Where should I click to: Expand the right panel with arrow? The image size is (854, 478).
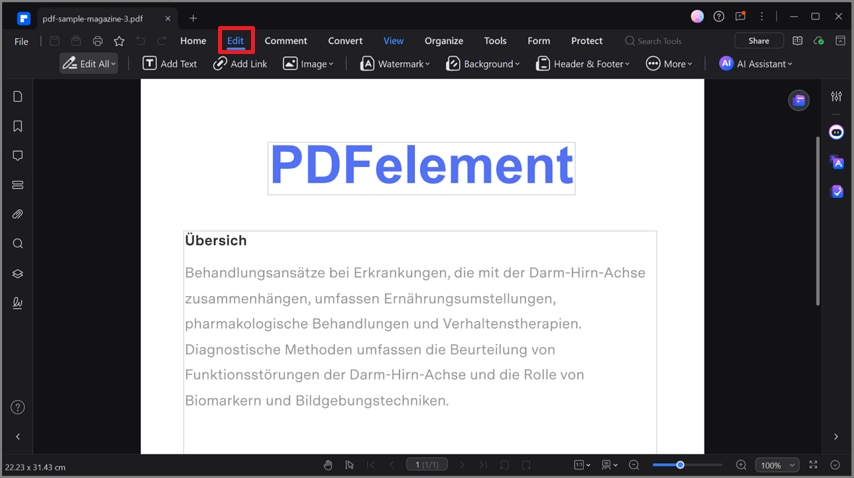point(836,437)
